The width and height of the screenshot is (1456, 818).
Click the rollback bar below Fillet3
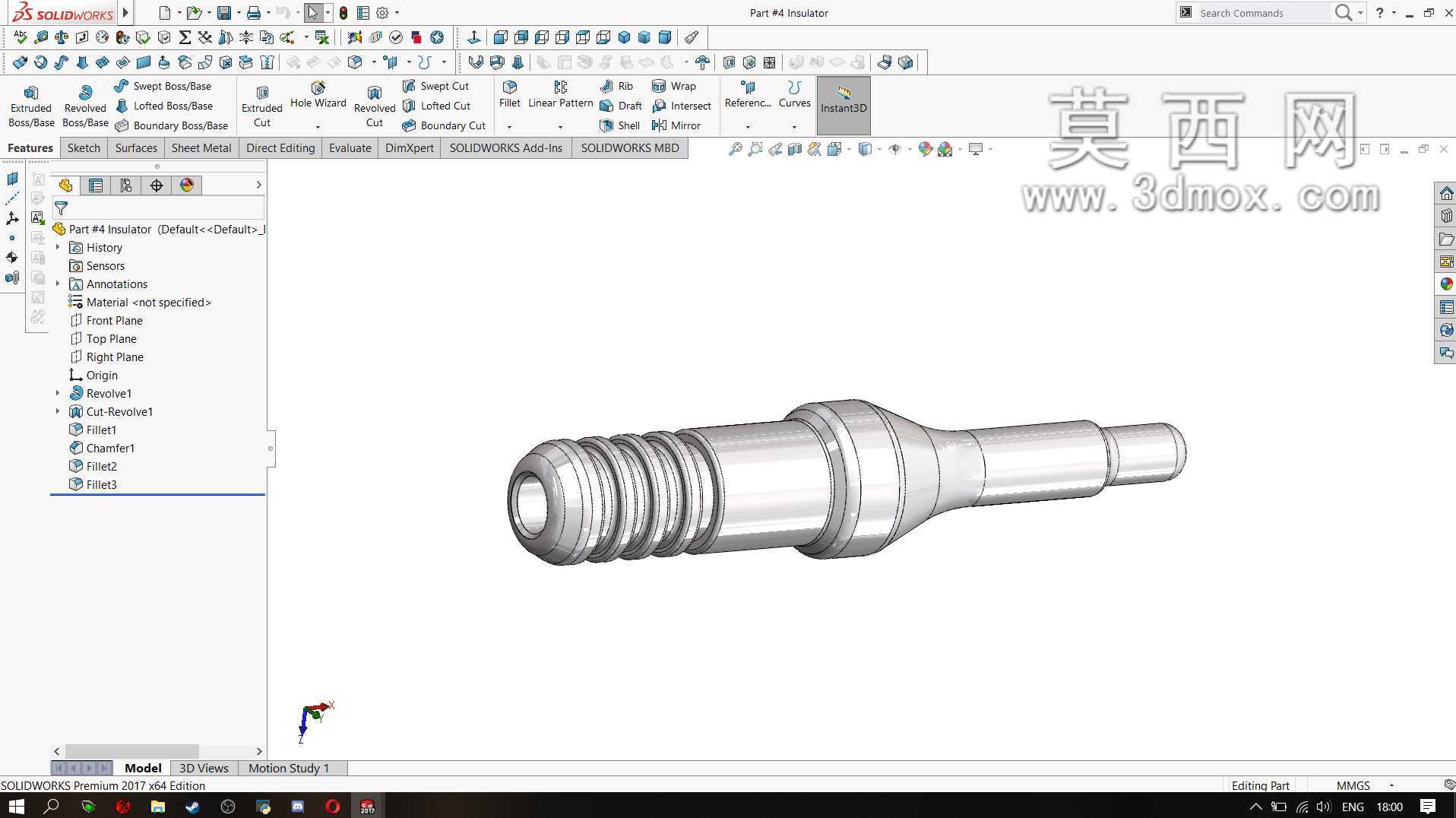(157, 495)
